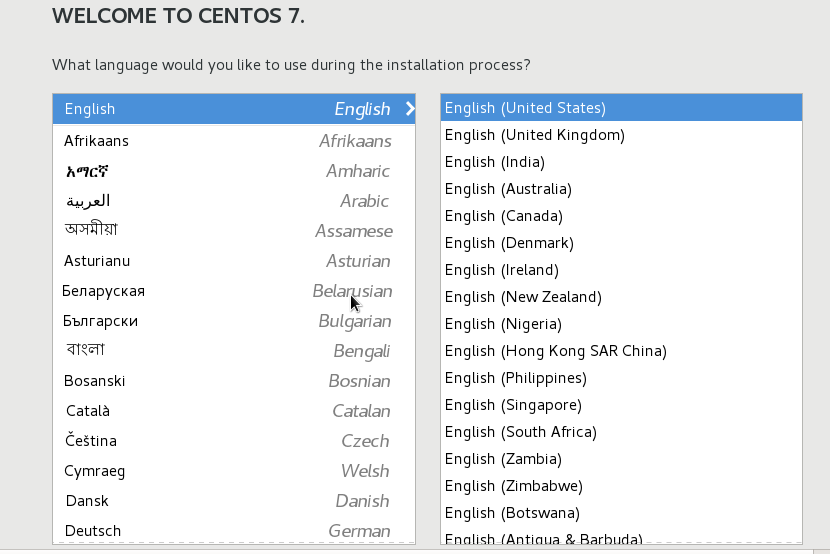Select English (India) locale
830x554 pixels.
coord(621,162)
